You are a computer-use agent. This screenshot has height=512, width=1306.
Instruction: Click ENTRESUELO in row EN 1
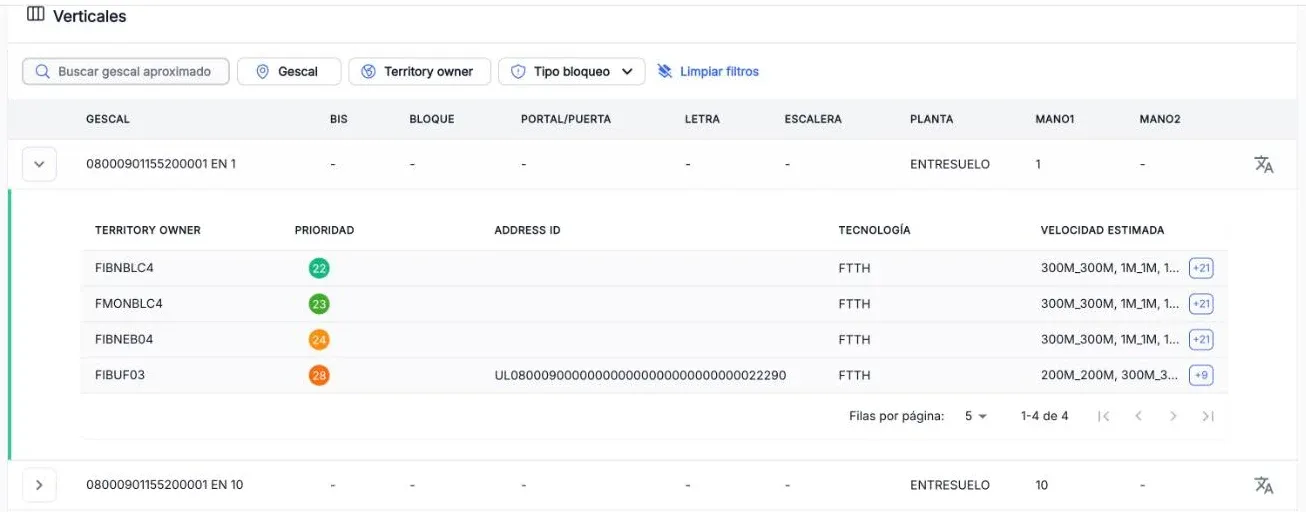point(950,164)
